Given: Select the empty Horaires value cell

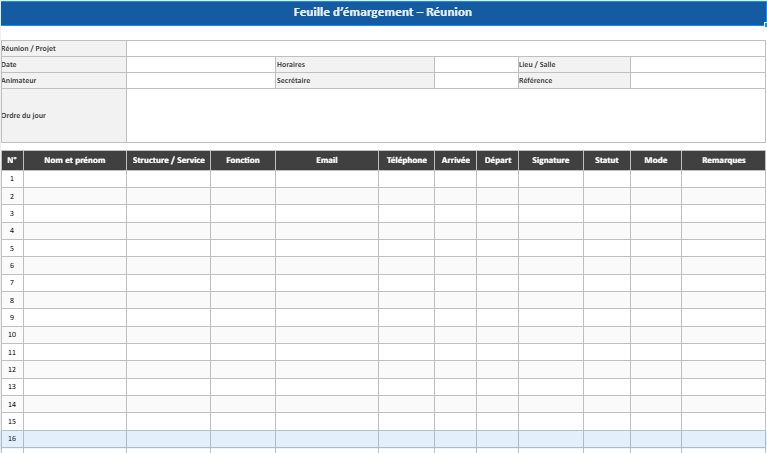Looking at the screenshot, I should (x=475, y=64).
